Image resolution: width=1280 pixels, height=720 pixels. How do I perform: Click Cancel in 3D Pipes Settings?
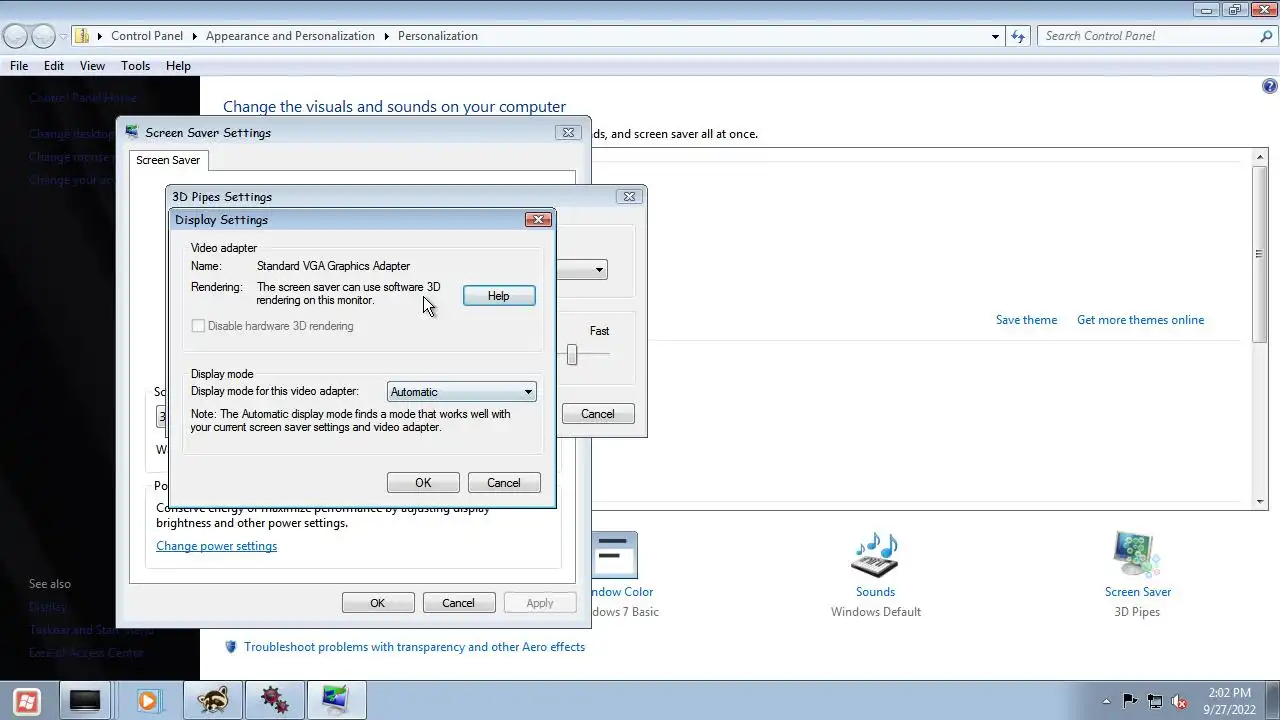[x=598, y=414]
